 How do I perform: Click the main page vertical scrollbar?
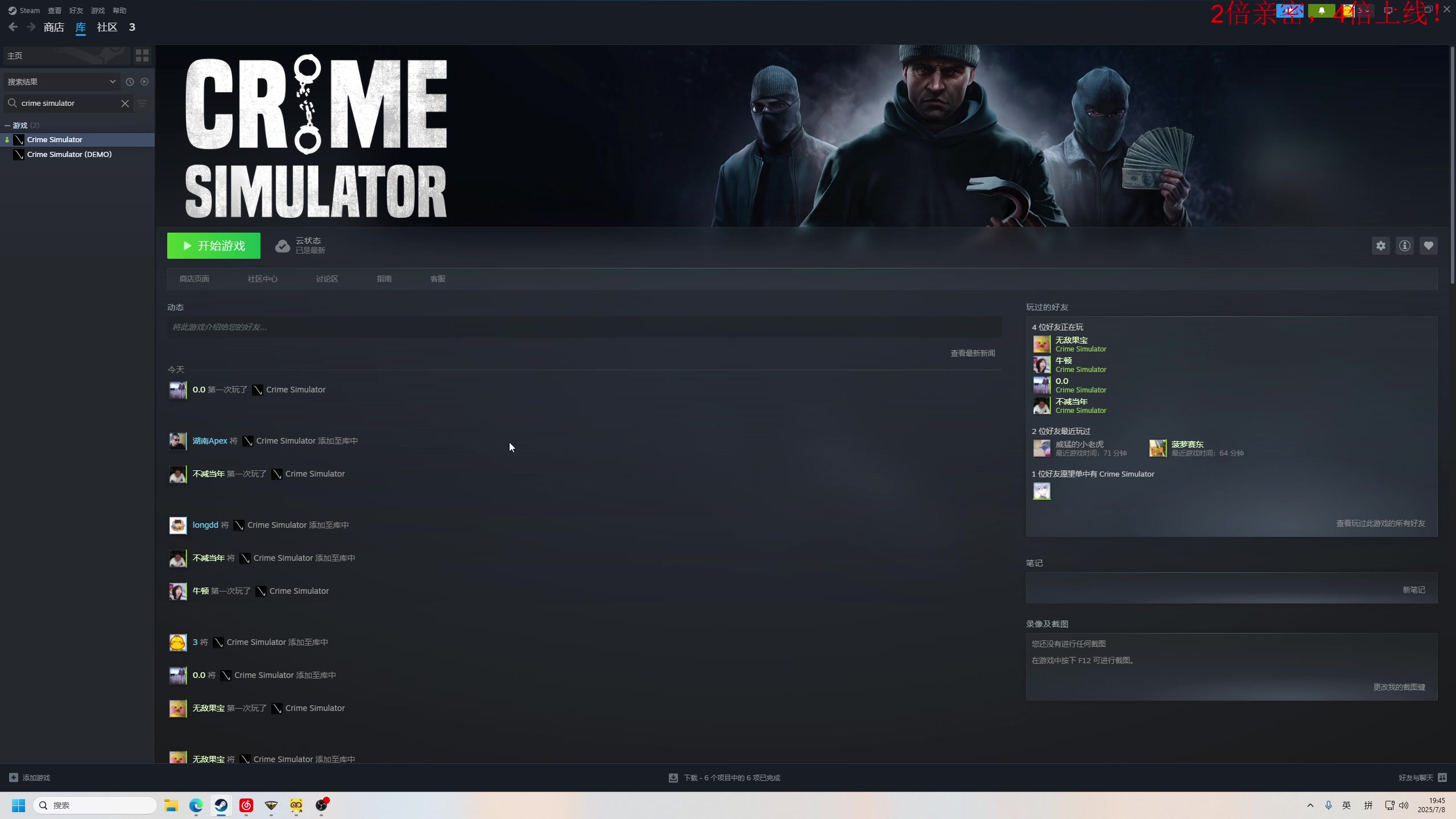[1452, 165]
